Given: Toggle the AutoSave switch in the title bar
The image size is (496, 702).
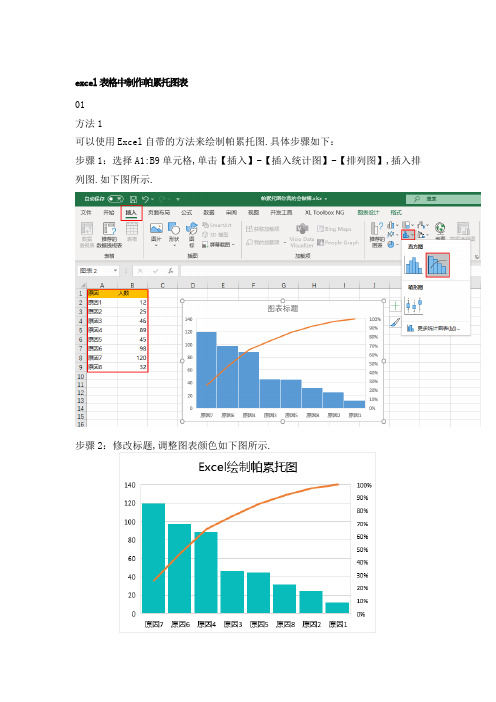Looking at the screenshot, I should [115, 199].
